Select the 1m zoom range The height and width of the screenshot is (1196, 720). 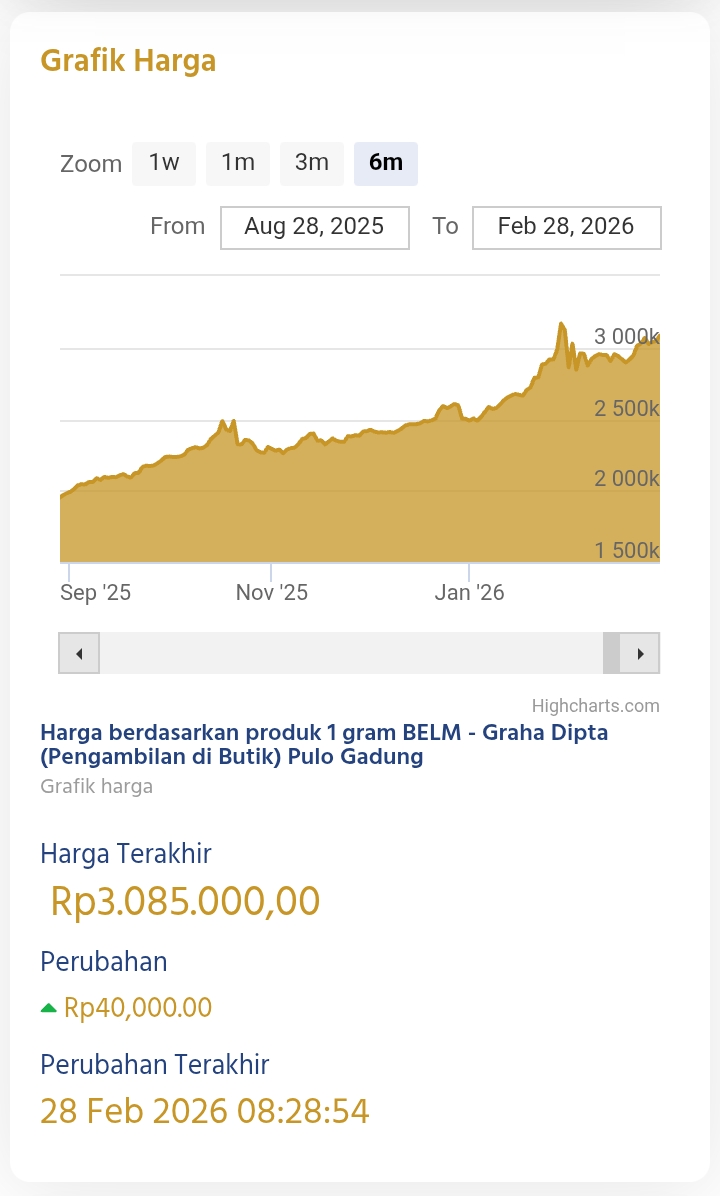[238, 163]
